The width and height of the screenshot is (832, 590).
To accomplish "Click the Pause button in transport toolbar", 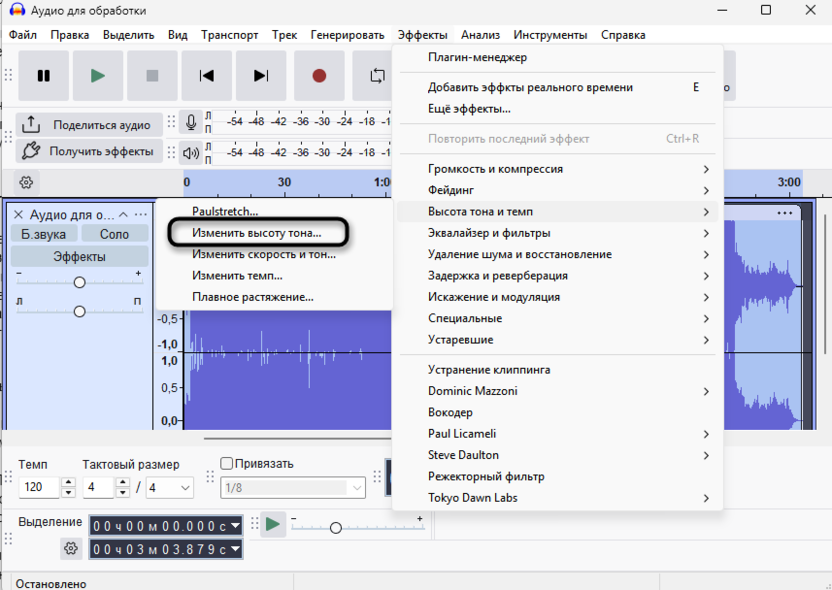I will point(44,76).
